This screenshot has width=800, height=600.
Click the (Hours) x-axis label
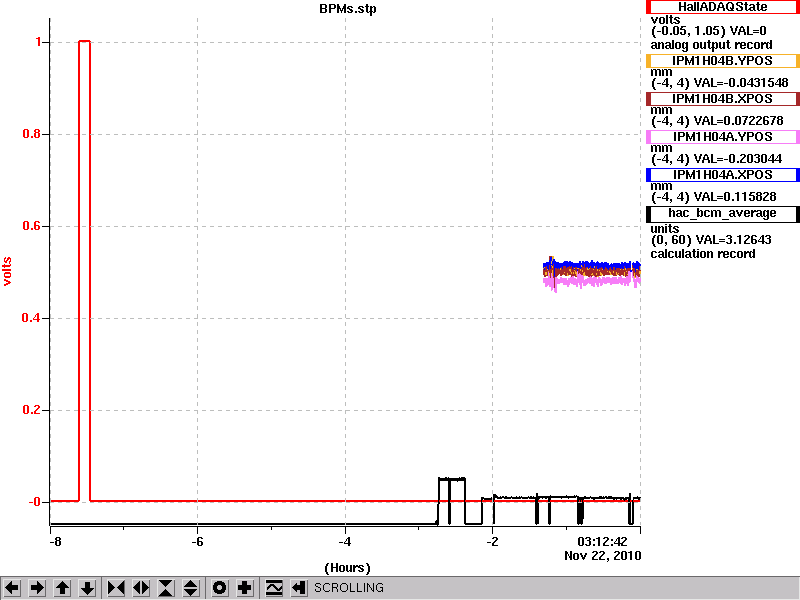(347, 568)
